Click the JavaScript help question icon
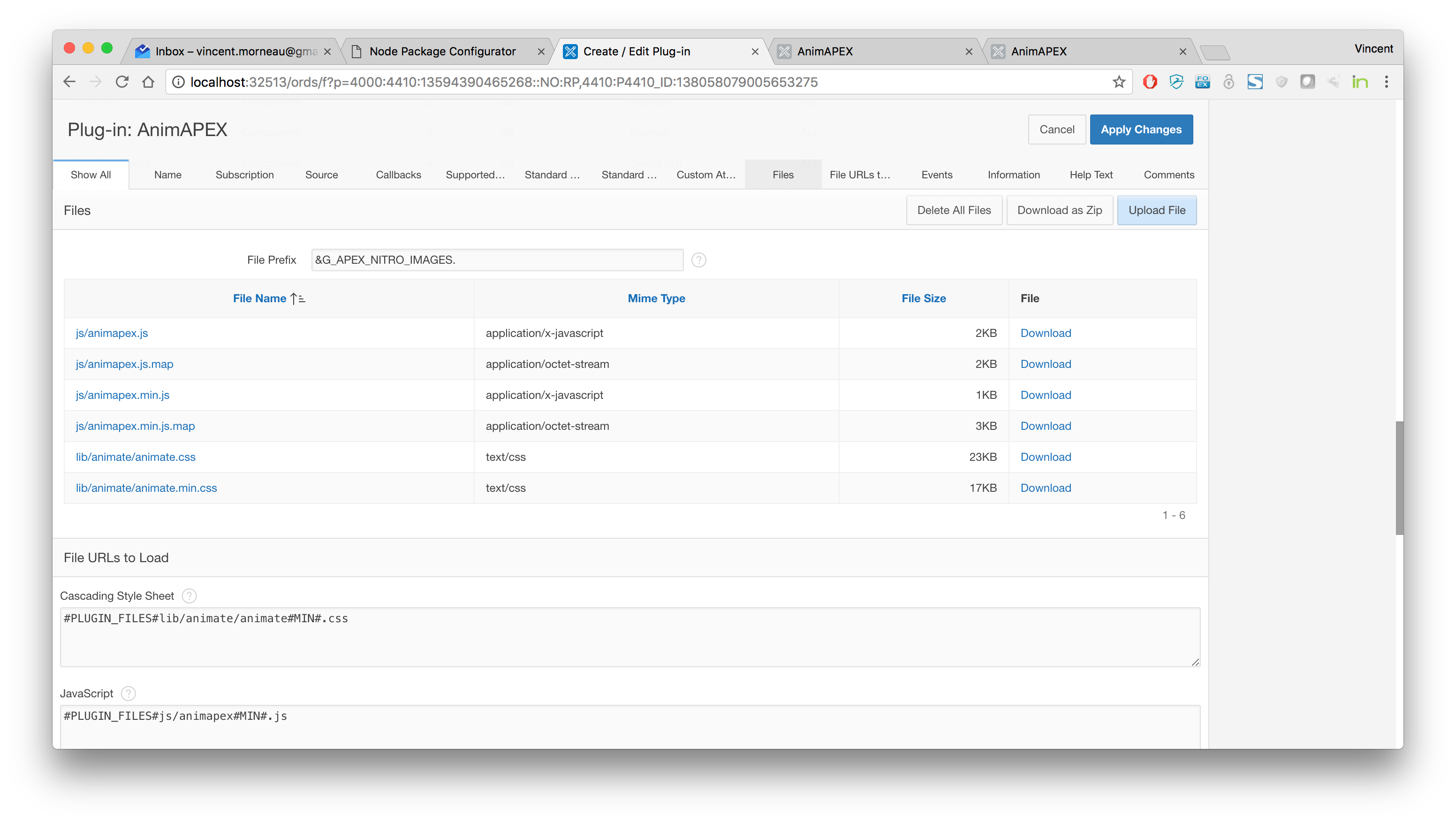This screenshot has width=1456, height=824. [x=129, y=693]
